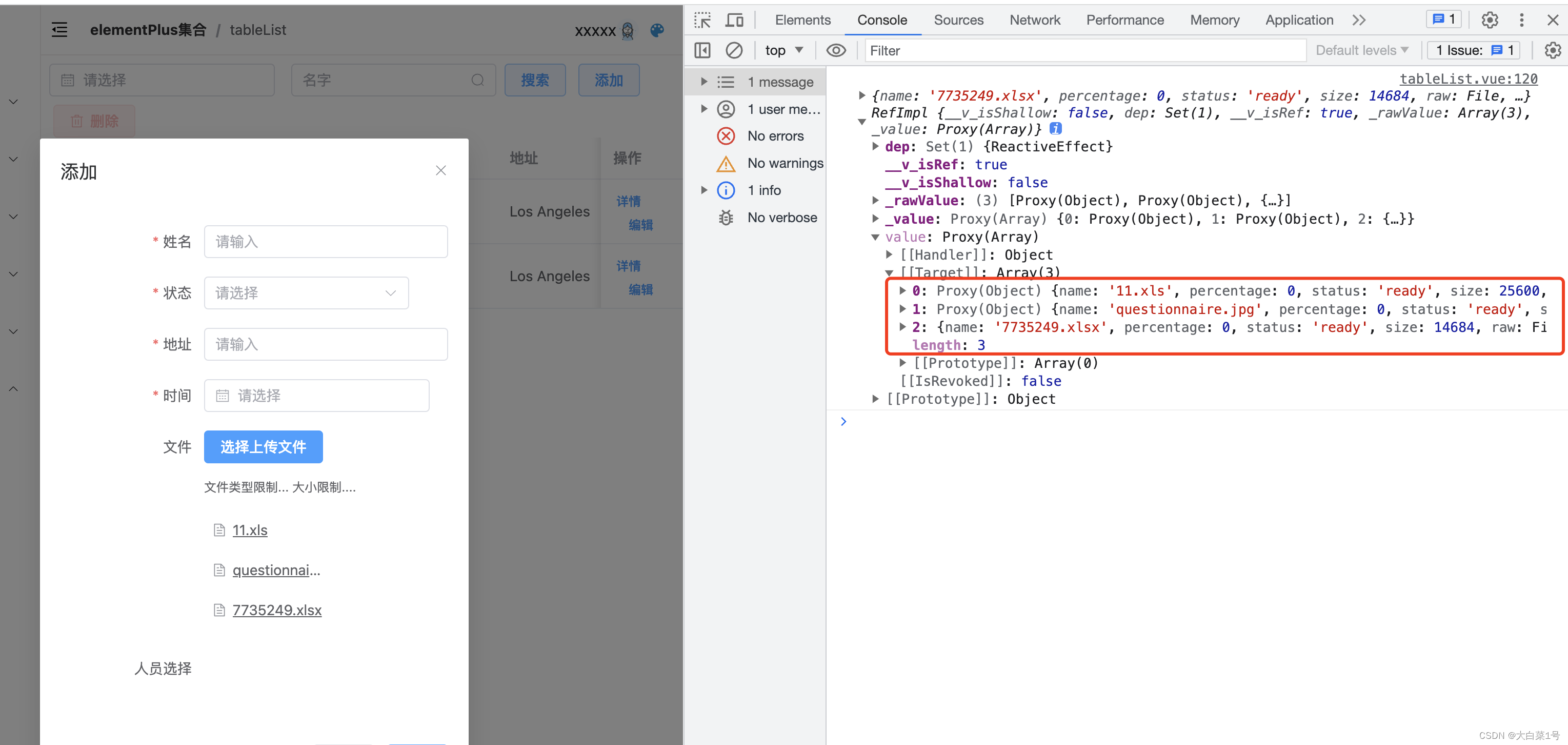1568x745 pixels.
Task: Open the tableList.vue:120 source link
Action: (1468, 78)
